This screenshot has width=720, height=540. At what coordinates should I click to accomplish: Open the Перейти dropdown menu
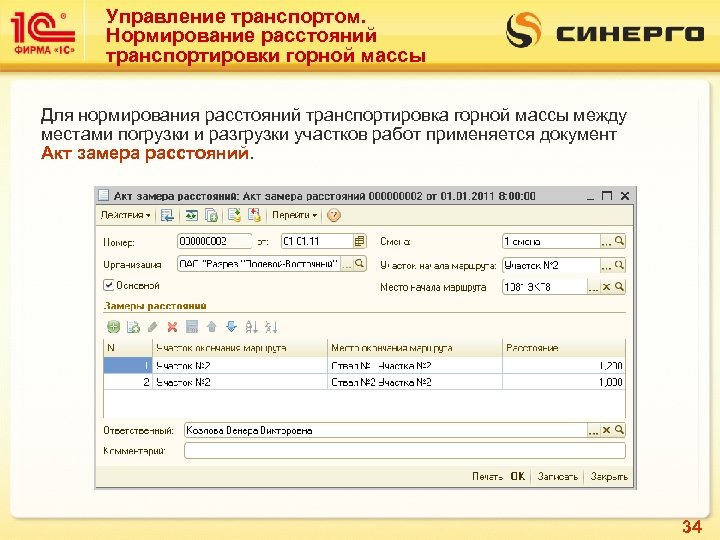point(294,215)
